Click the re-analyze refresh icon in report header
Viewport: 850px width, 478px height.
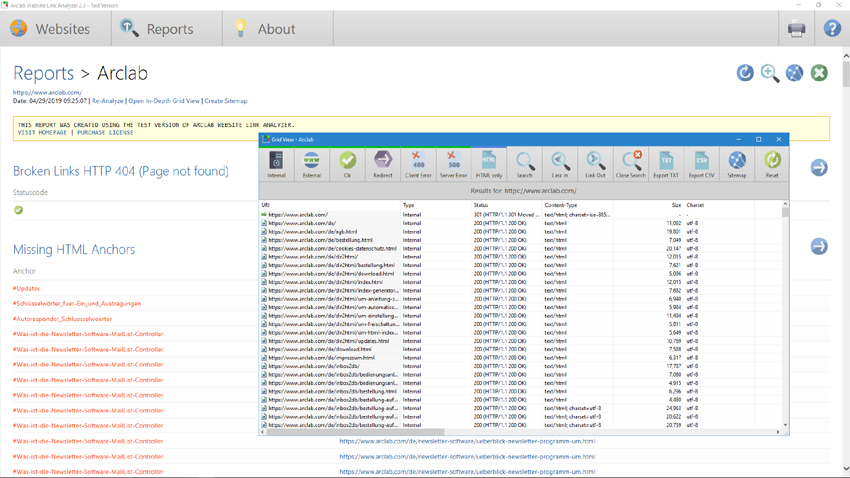coord(745,73)
